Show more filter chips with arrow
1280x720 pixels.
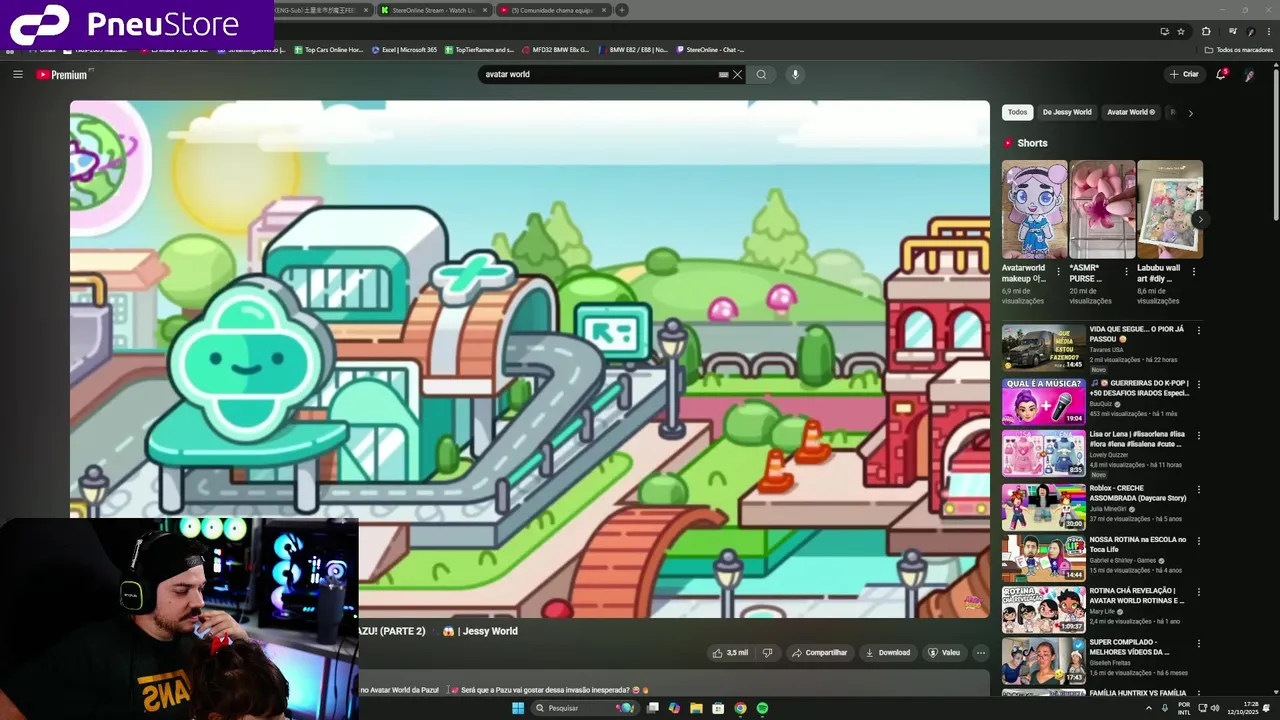[x=1190, y=113]
